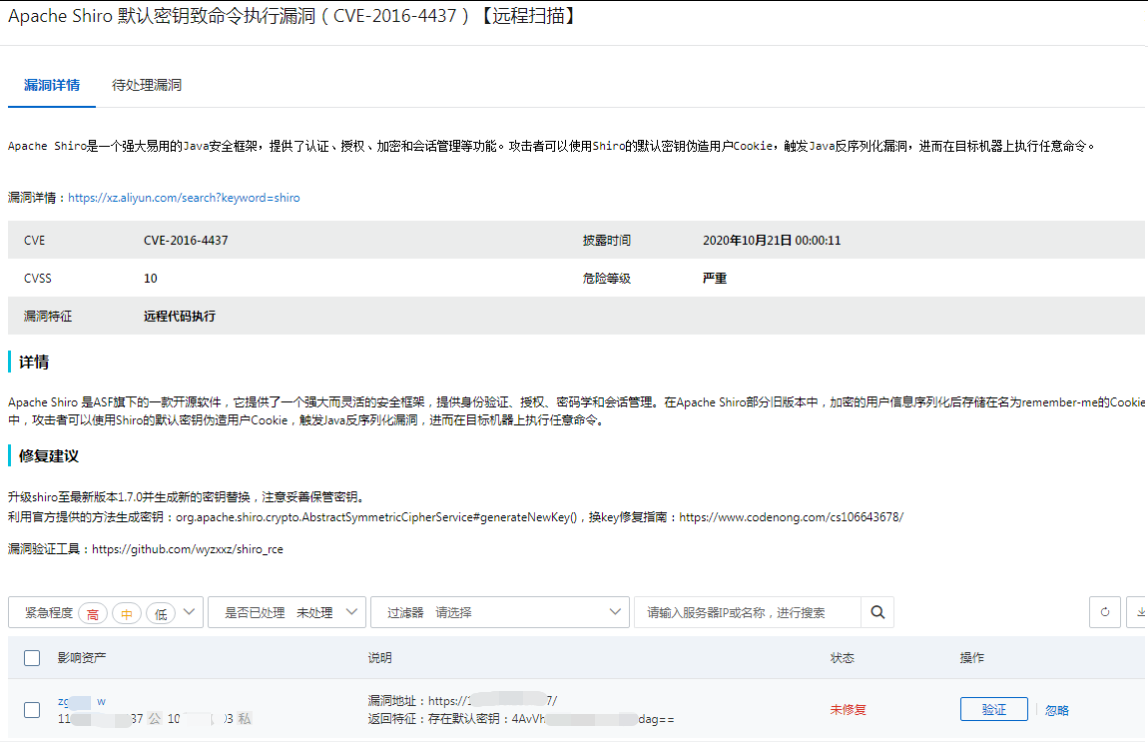The image size is (1148, 742).
Task: Click the 严重 danger level value
Action: (x=715, y=278)
